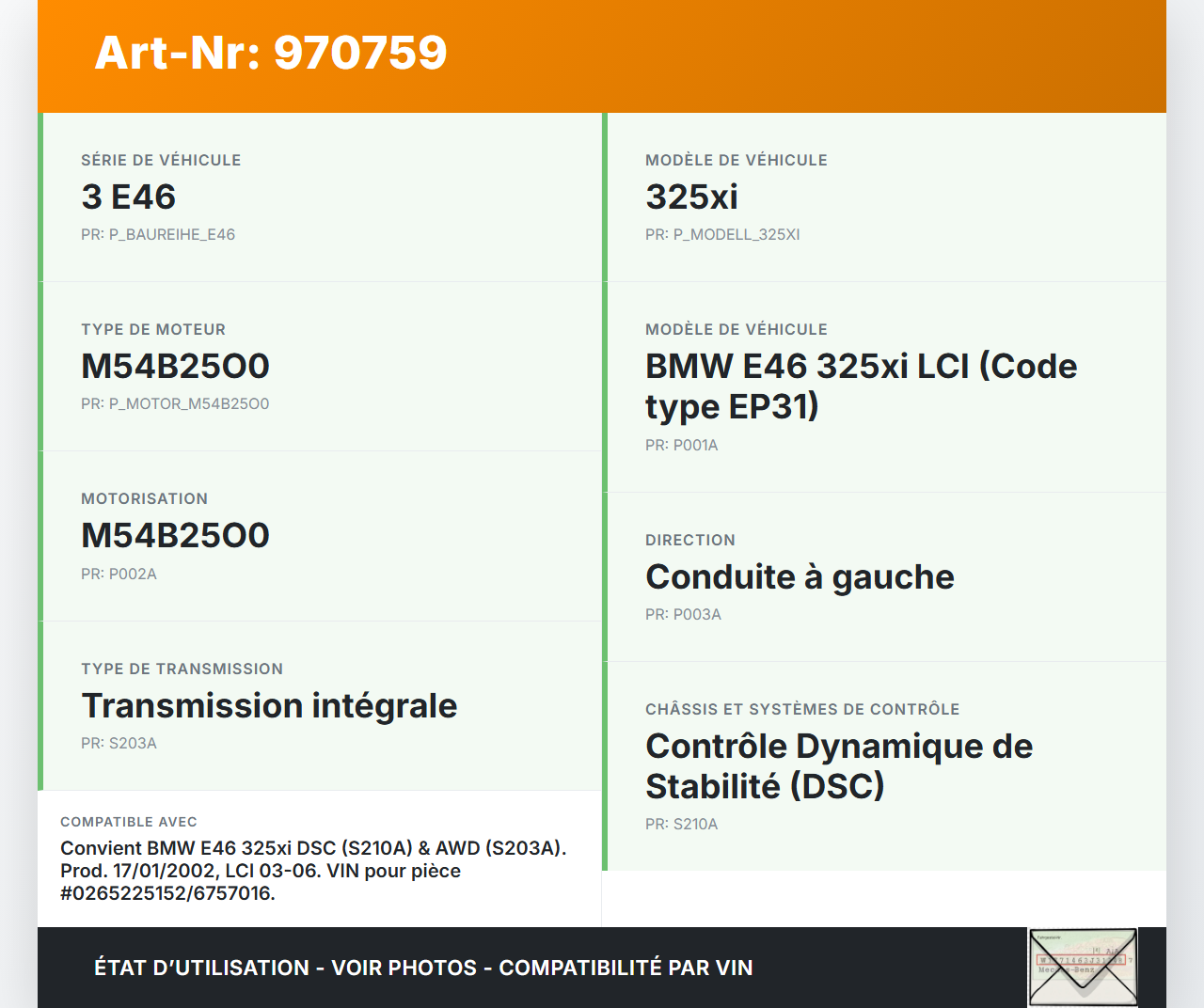Click PR code P_BAUREIHE_E46
The height and width of the screenshot is (1008, 1204).
[158, 234]
